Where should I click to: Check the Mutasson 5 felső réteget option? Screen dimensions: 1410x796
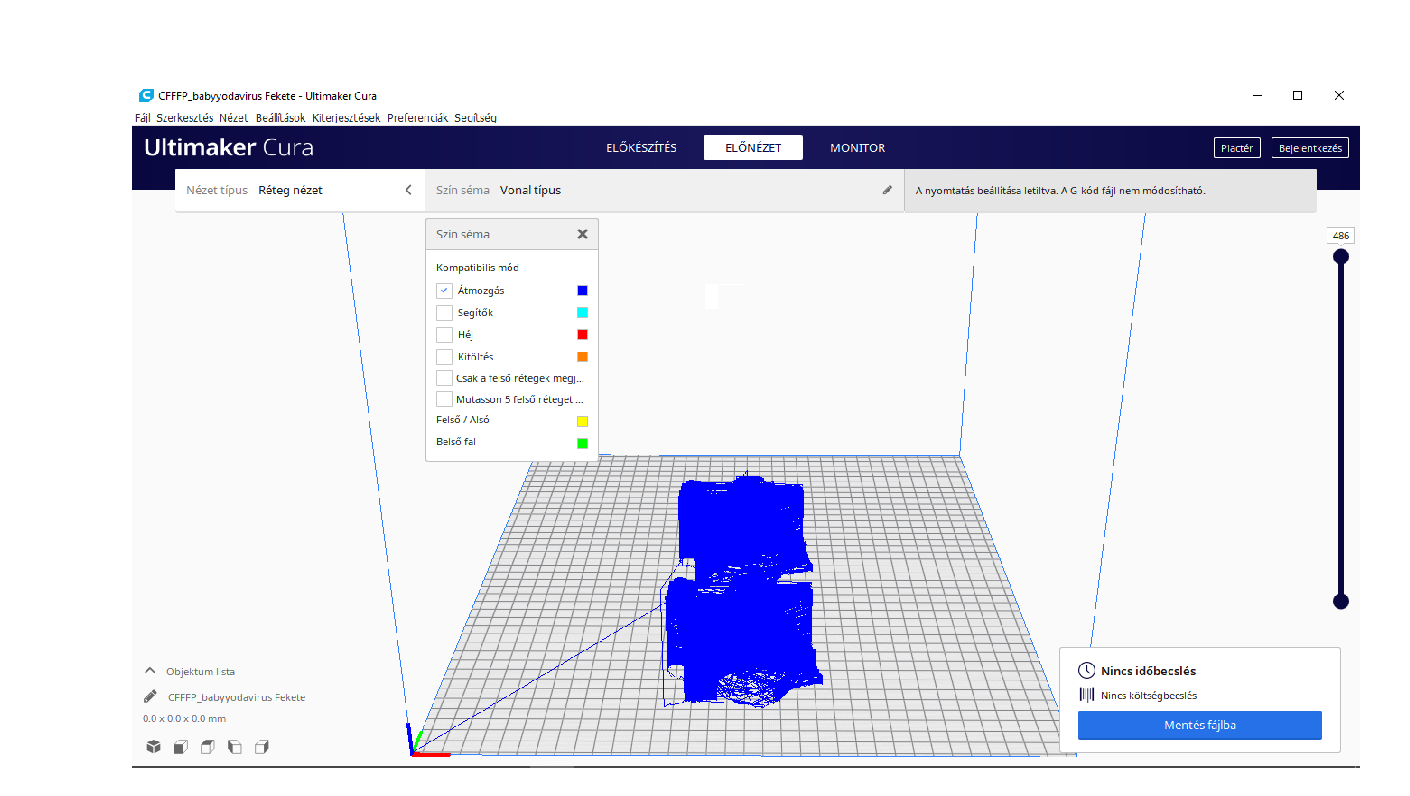[x=444, y=398]
